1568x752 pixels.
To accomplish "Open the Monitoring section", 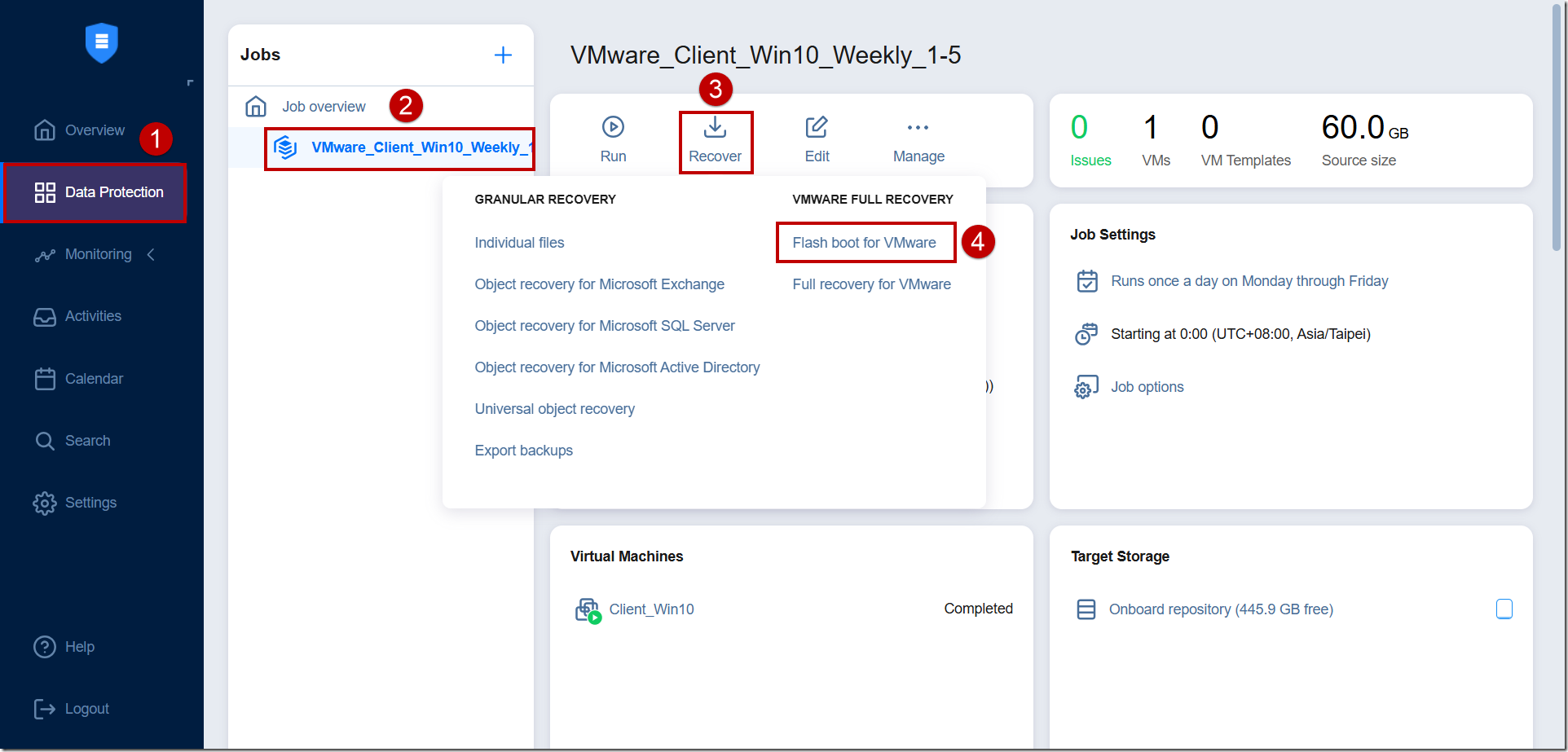I will pos(98,254).
